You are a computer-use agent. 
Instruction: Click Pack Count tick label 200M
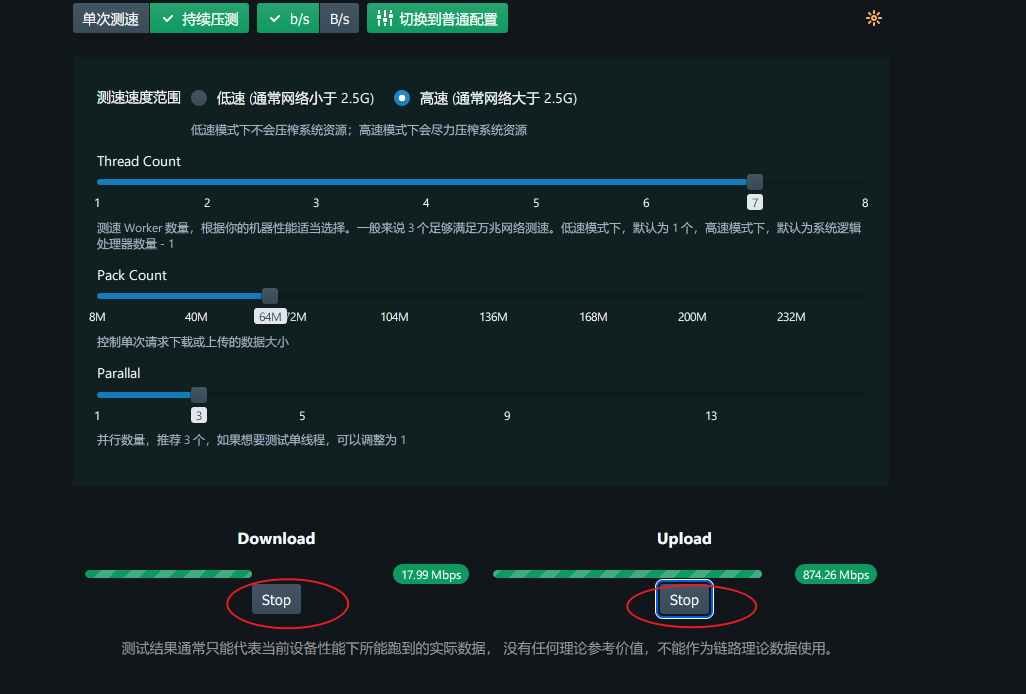[692, 317]
